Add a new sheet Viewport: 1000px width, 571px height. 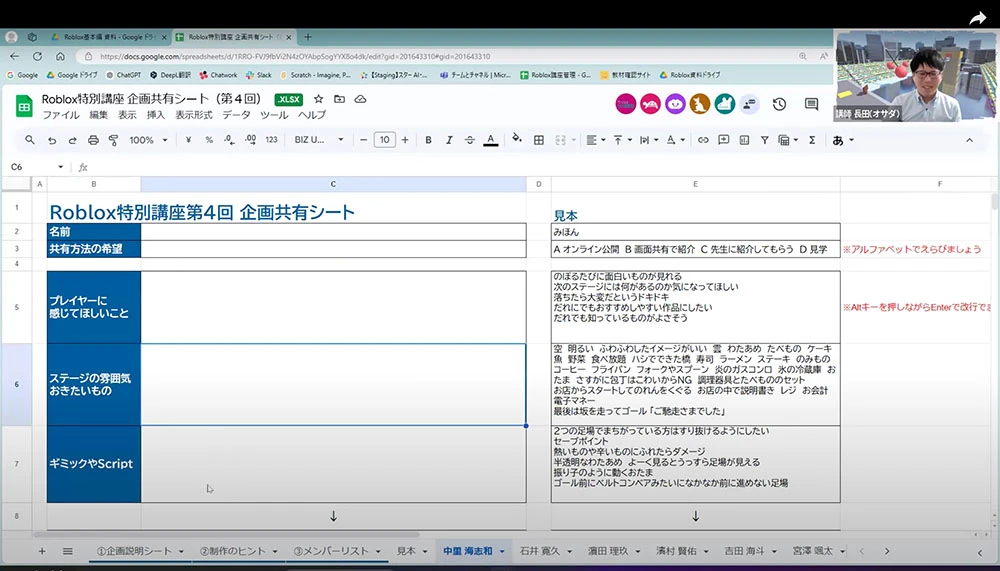(x=42, y=551)
